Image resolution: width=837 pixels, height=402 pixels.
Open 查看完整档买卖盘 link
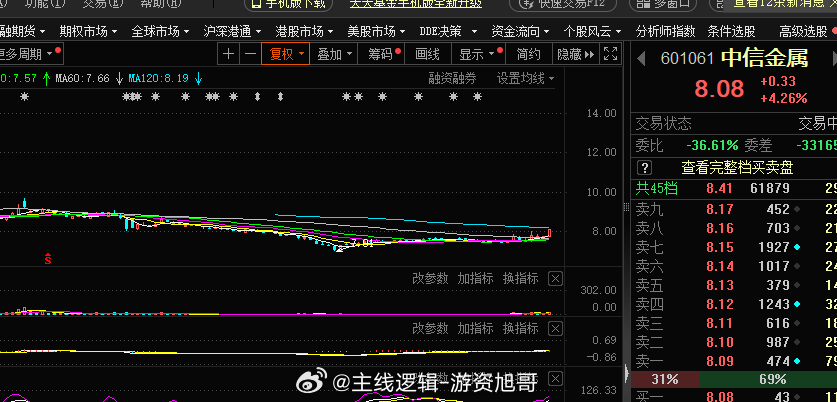(737, 168)
